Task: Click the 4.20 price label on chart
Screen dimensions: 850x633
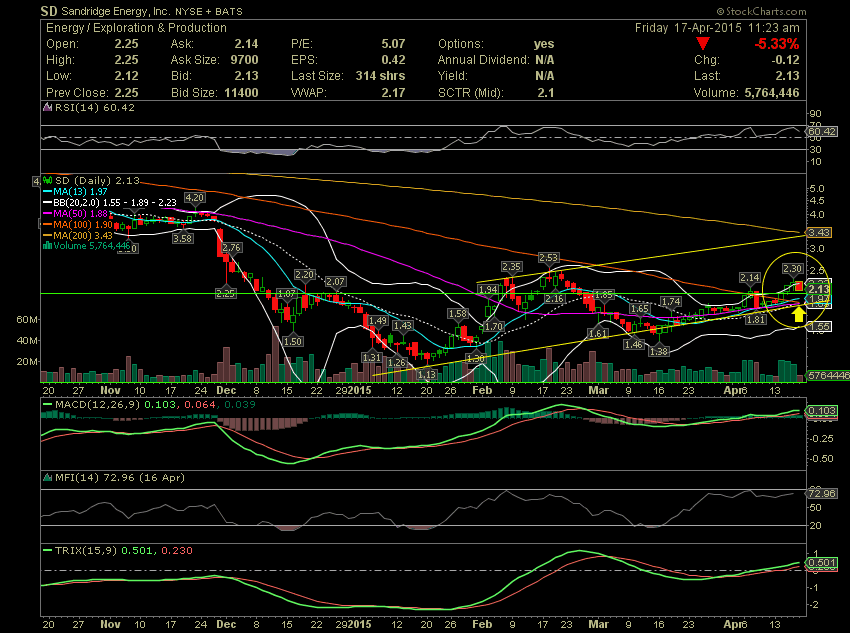Action: (x=195, y=198)
